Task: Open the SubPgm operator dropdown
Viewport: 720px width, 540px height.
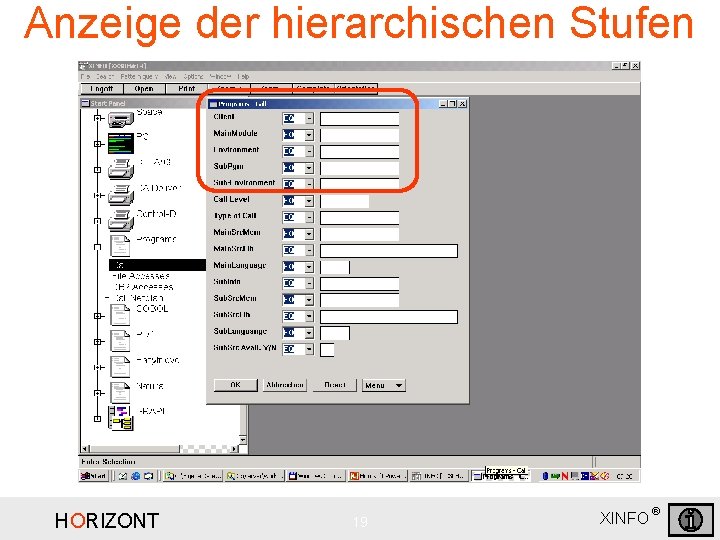Action: pyautogui.click(x=309, y=168)
